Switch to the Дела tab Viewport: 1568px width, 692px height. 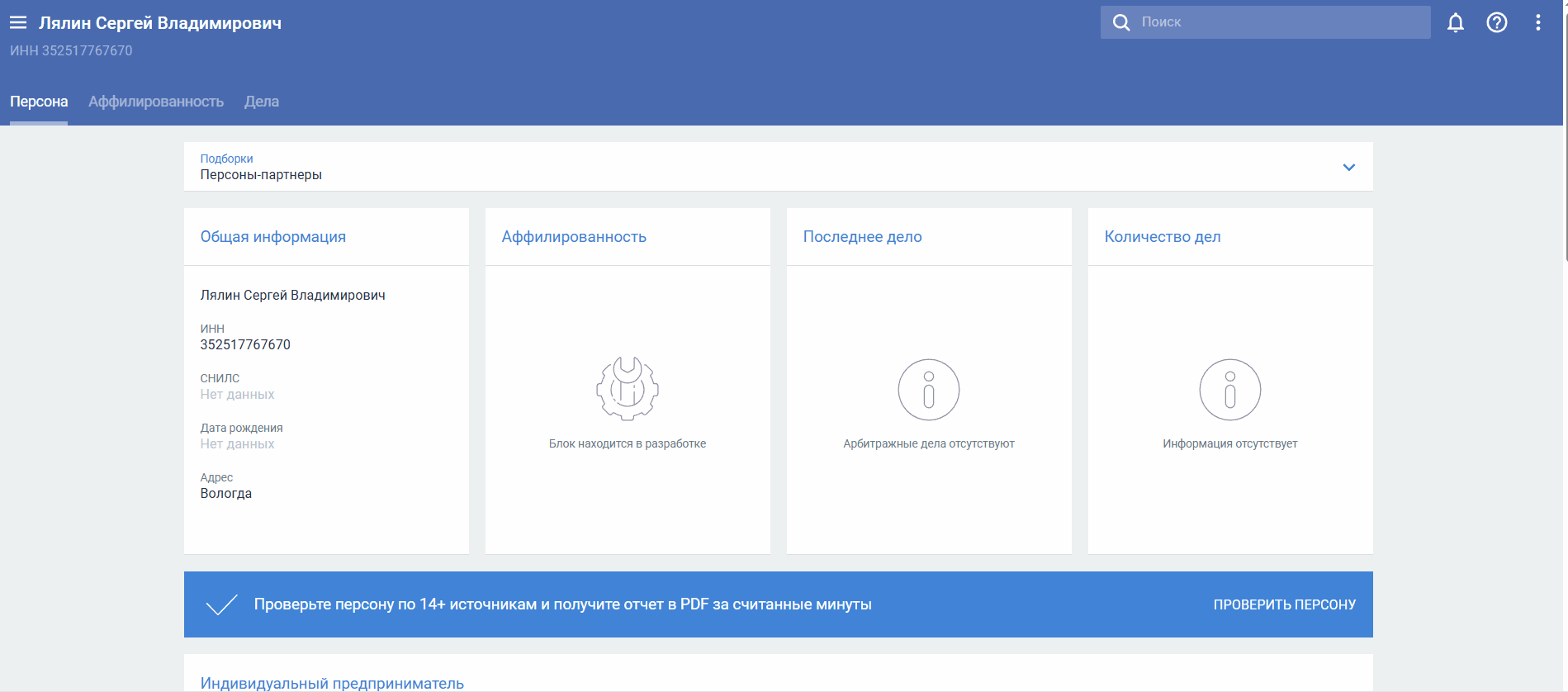(261, 102)
